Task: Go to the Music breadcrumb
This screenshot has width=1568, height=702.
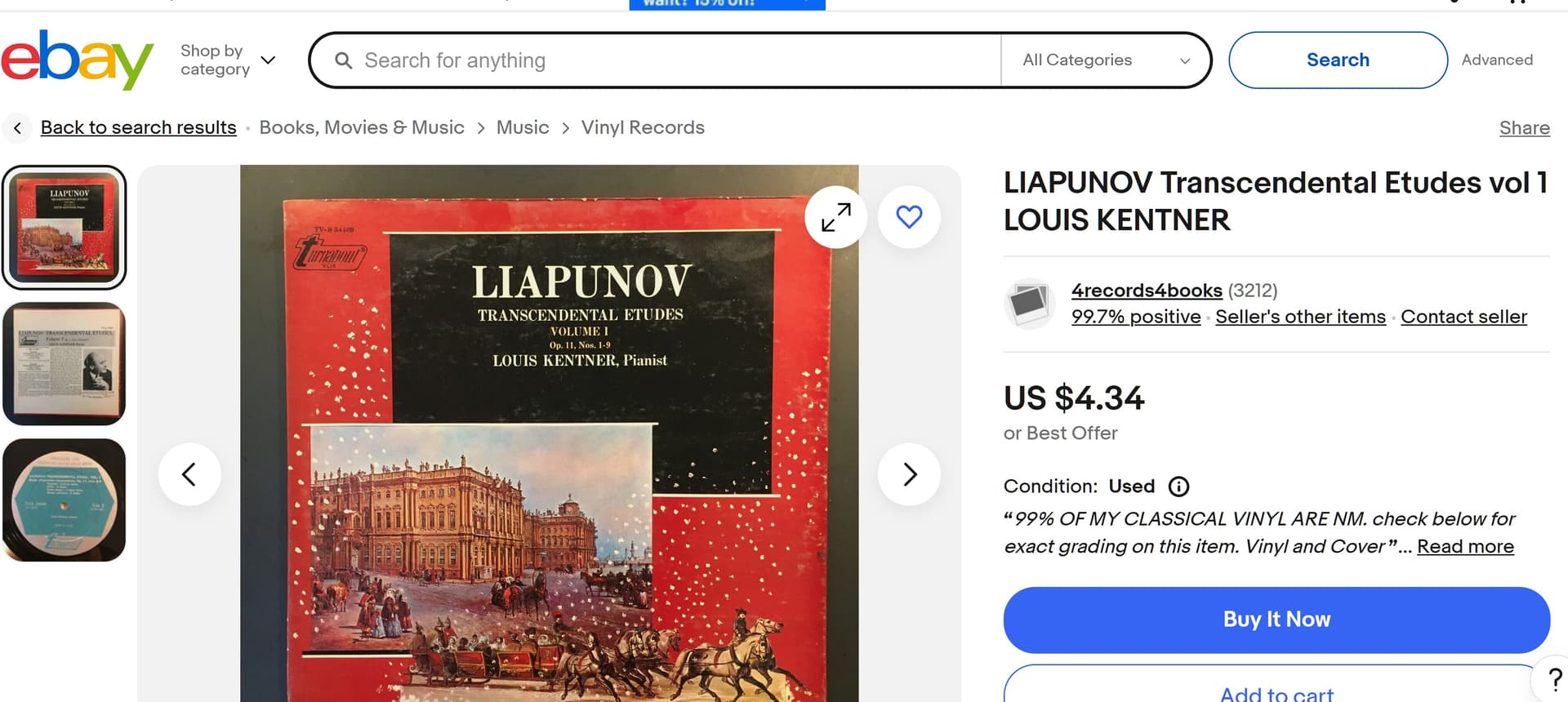Action: [523, 127]
